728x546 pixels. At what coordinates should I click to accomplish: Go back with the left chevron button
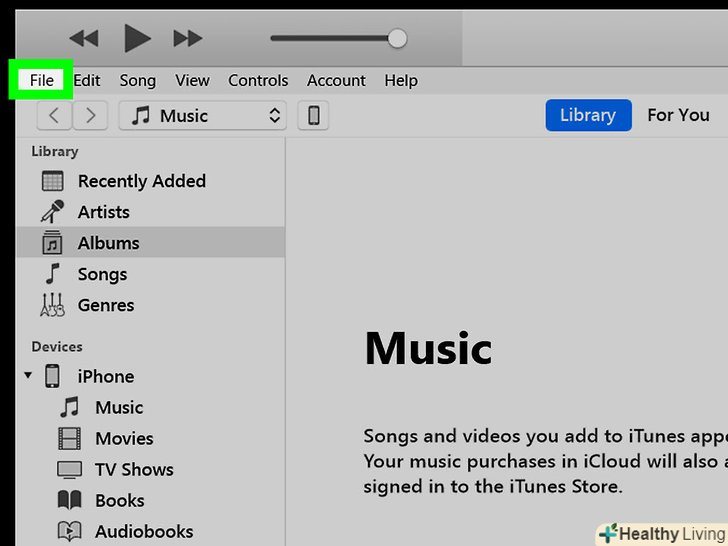point(54,115)
